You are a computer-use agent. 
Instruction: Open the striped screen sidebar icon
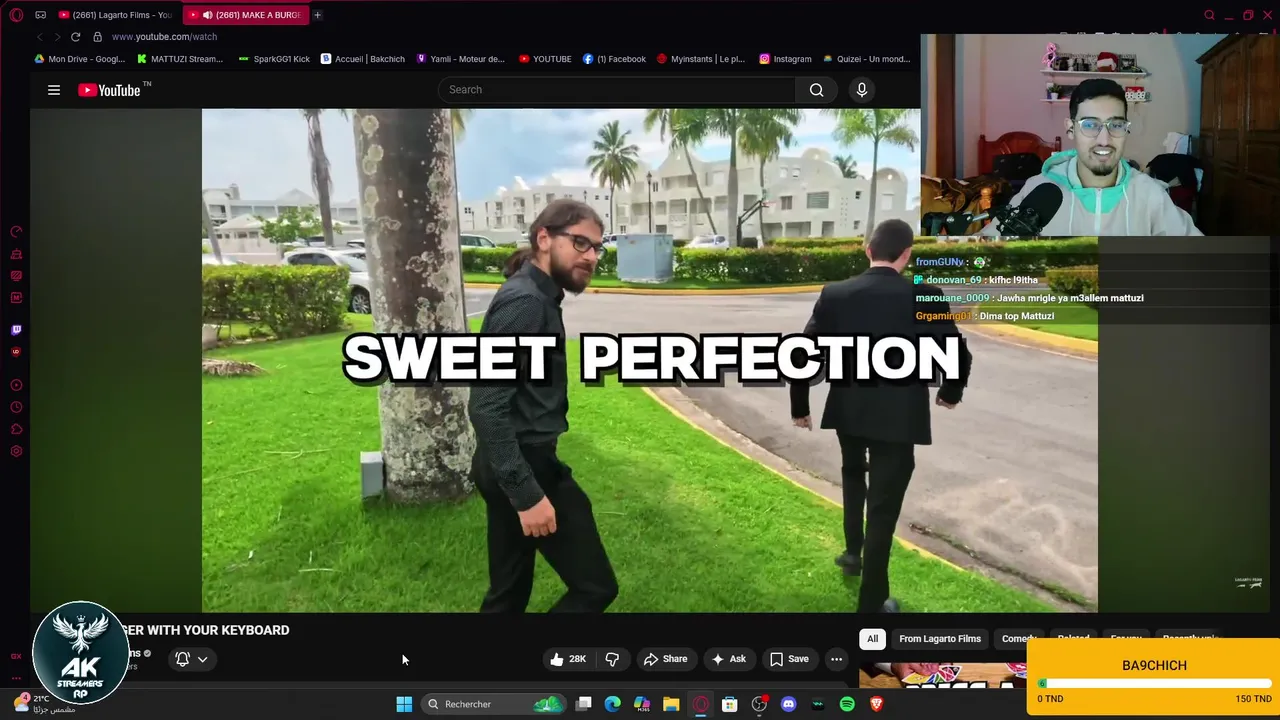coord(16,276)
